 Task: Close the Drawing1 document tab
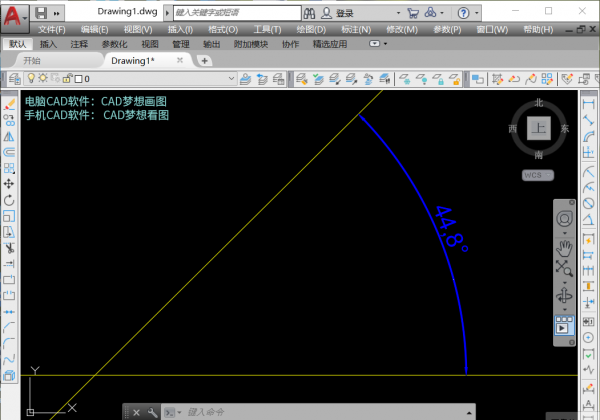coord(179,60)
